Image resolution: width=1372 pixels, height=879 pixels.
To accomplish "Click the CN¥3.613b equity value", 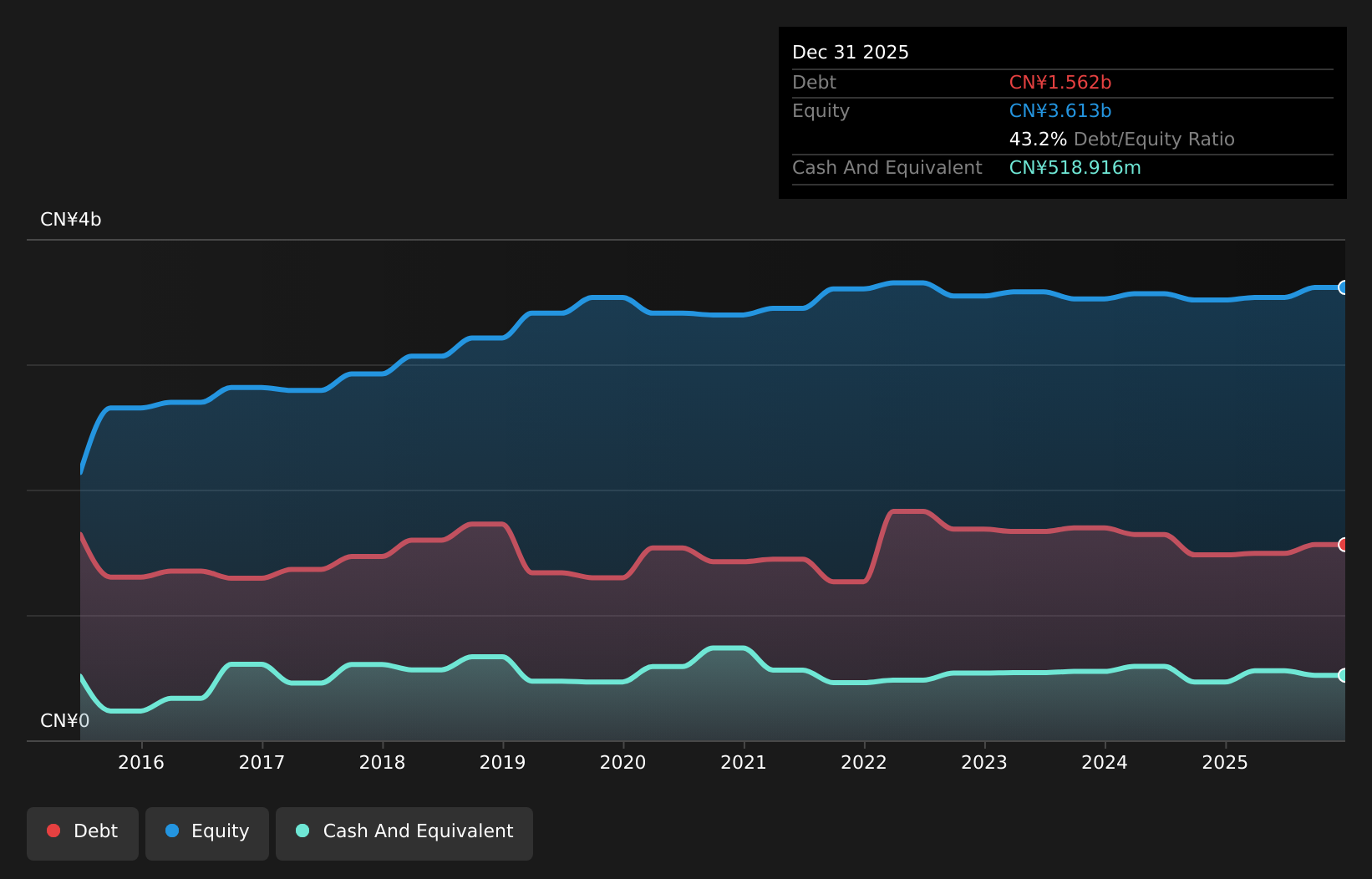I will tap(1060, 111).
